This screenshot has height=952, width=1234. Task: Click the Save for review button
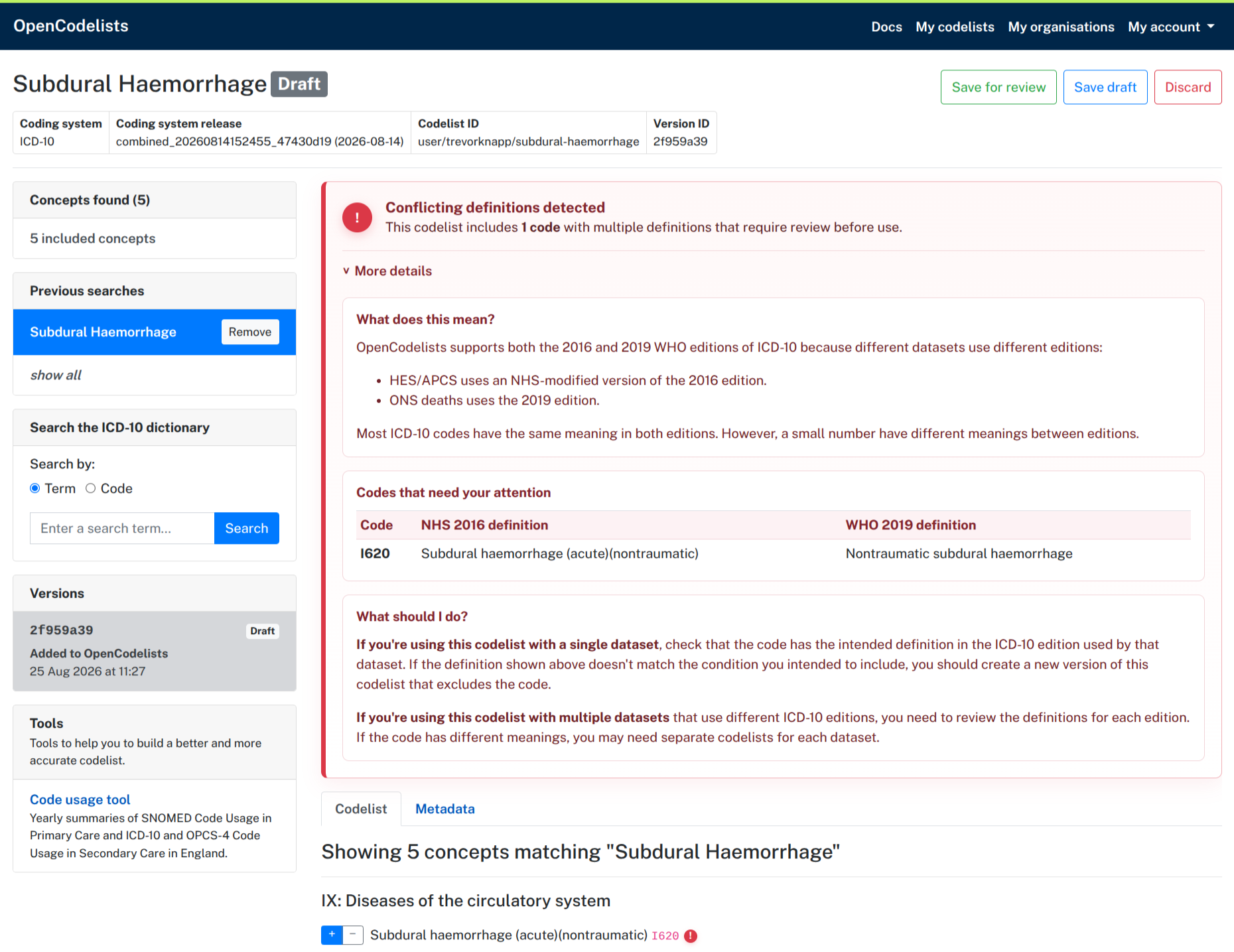tap(998, 87)
